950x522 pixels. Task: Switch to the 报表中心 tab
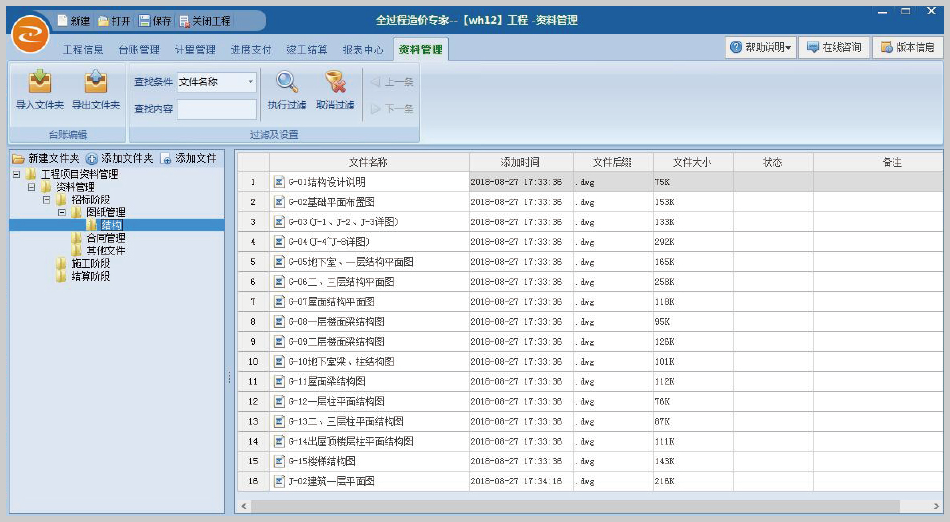[362, 49]
